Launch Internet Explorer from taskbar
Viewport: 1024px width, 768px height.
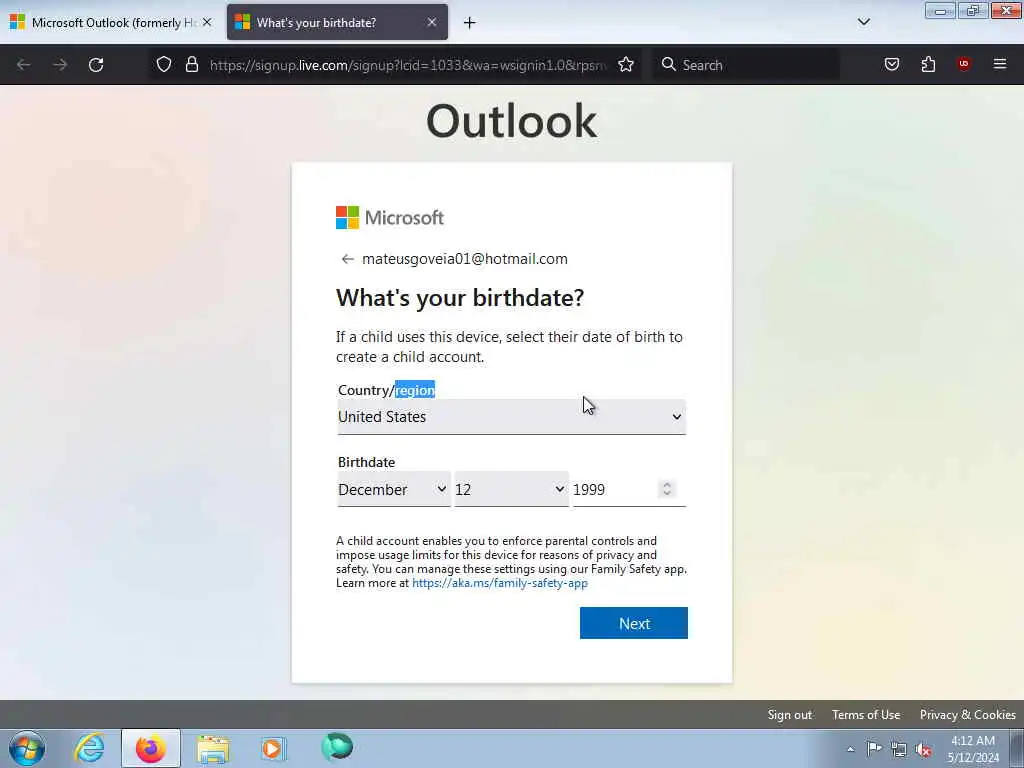[89, 748]
